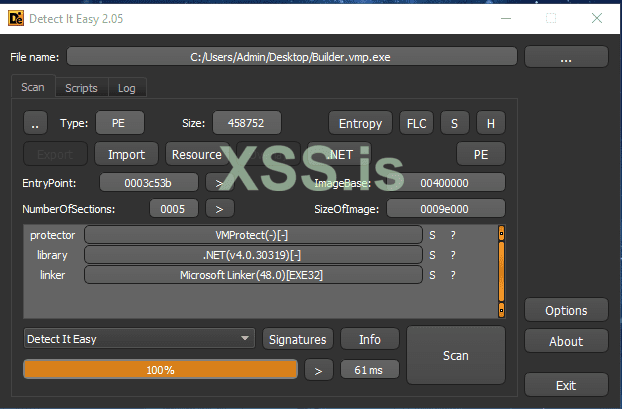This screenshot has width=622, height=409.
Task: Select the Microsoft Linker(48.0)[EXE32] result
Action: point(253,275)
